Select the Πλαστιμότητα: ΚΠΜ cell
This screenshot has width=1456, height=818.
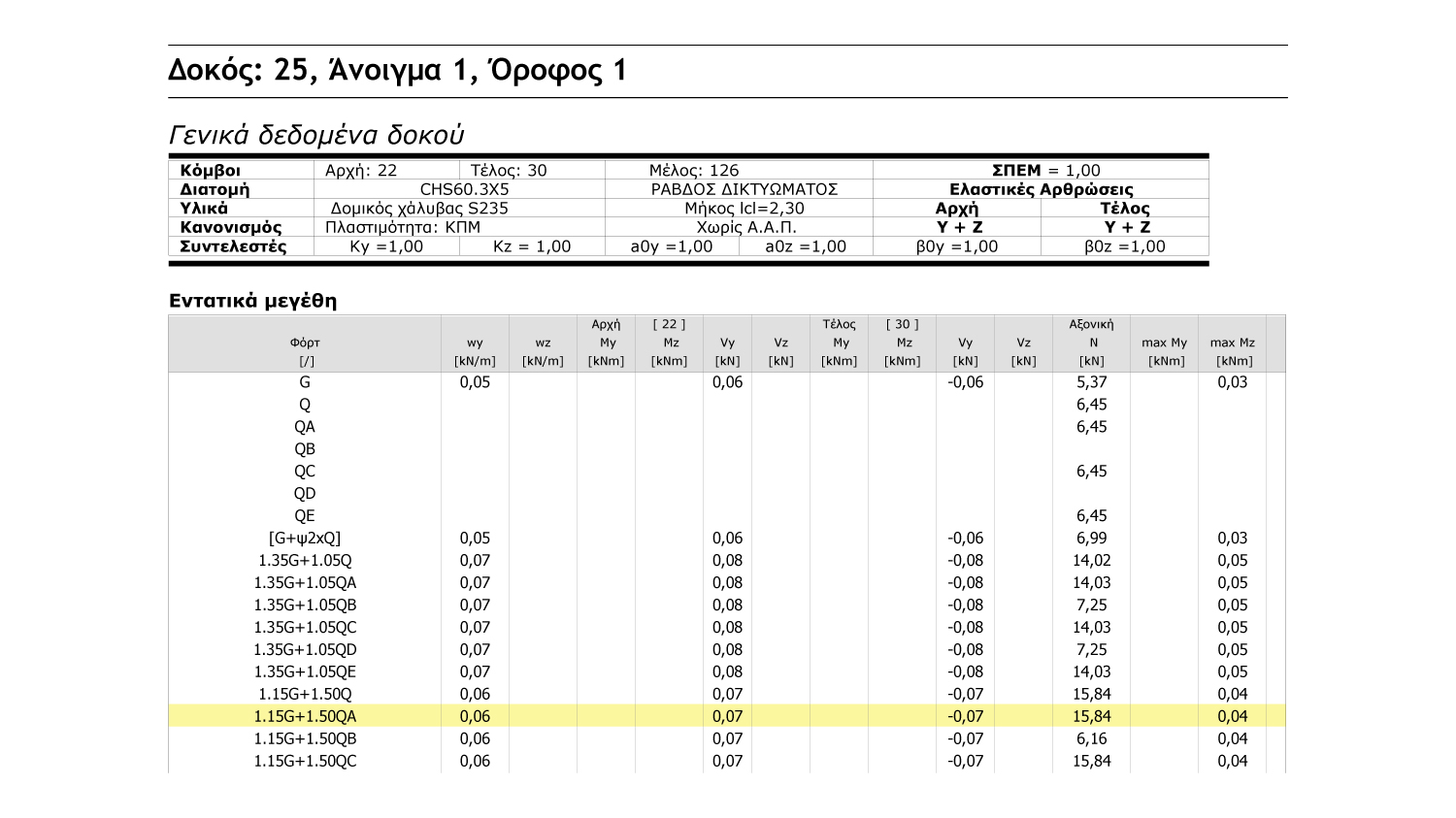pos(403,227)
